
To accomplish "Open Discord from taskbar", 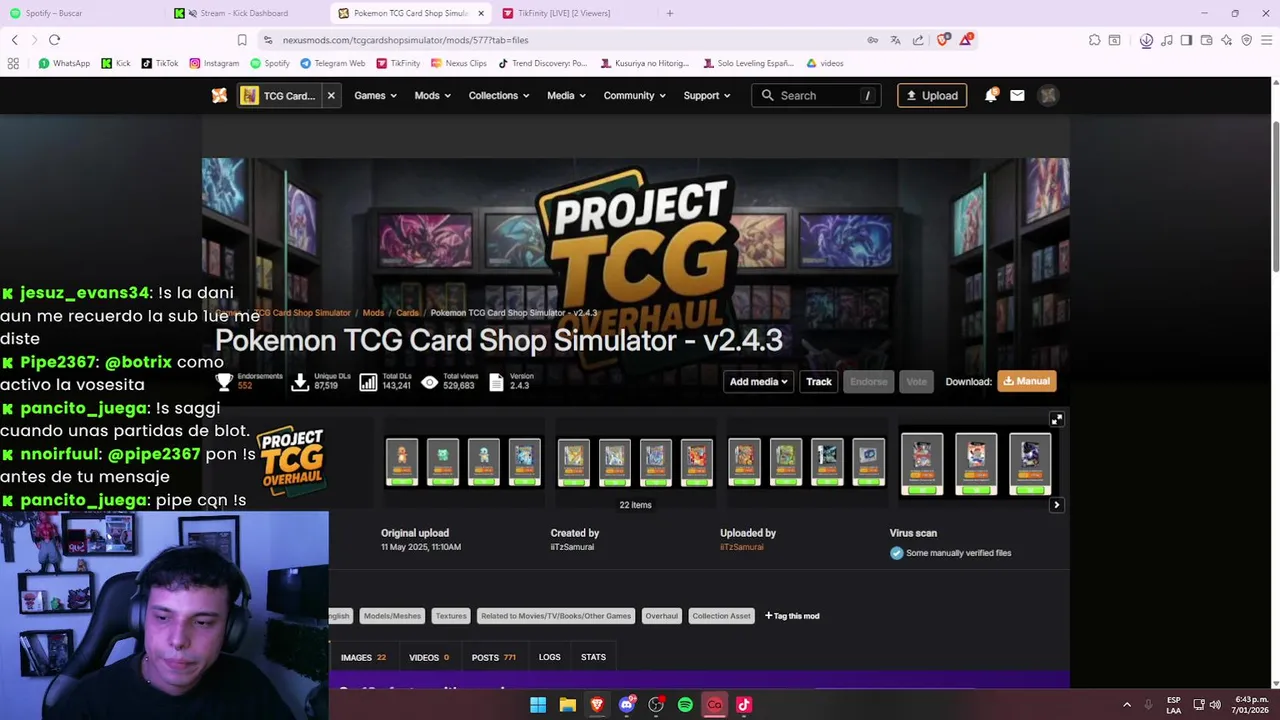I will [x=626, y=705].
